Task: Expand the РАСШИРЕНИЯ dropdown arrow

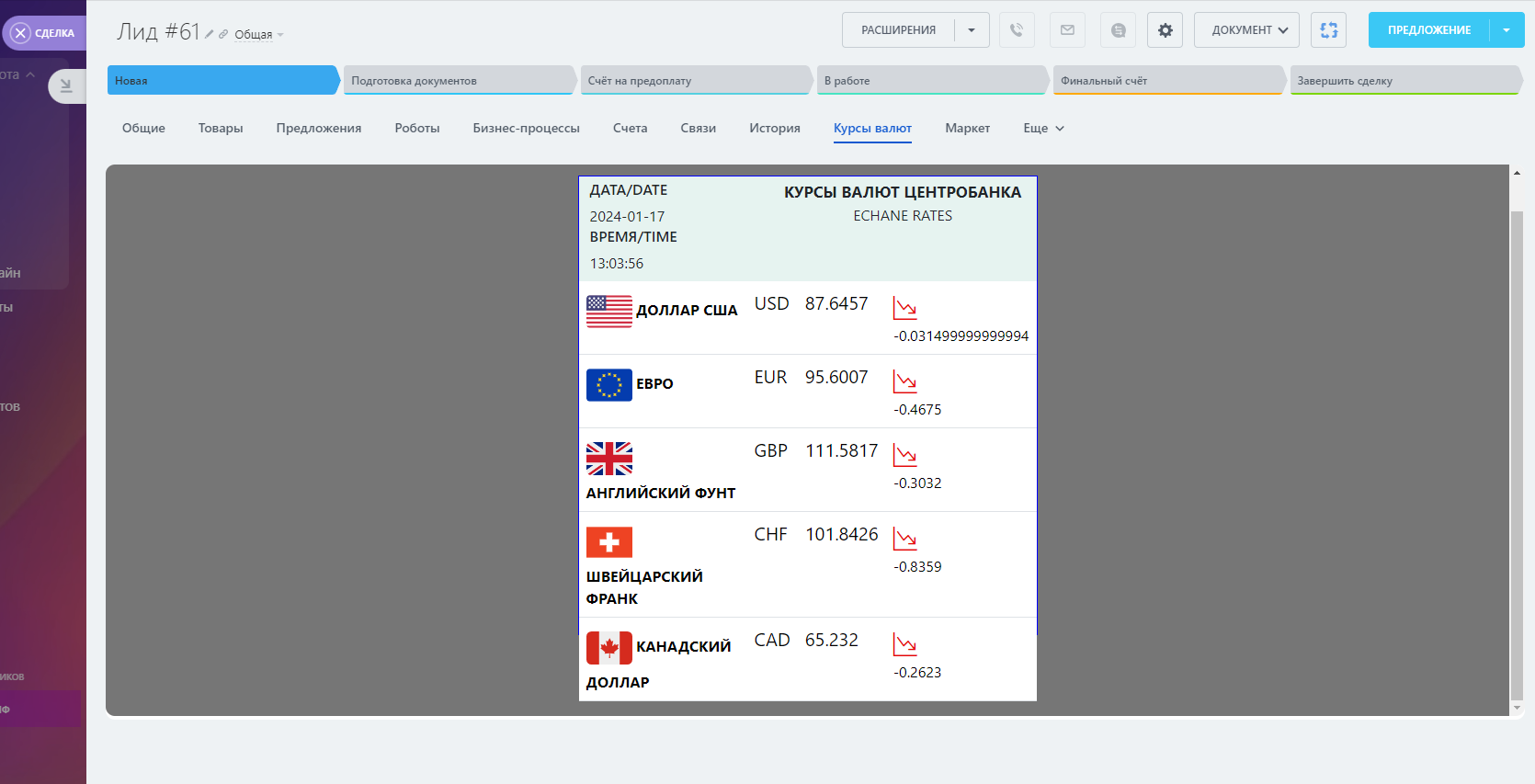Action: pos(972,30)
